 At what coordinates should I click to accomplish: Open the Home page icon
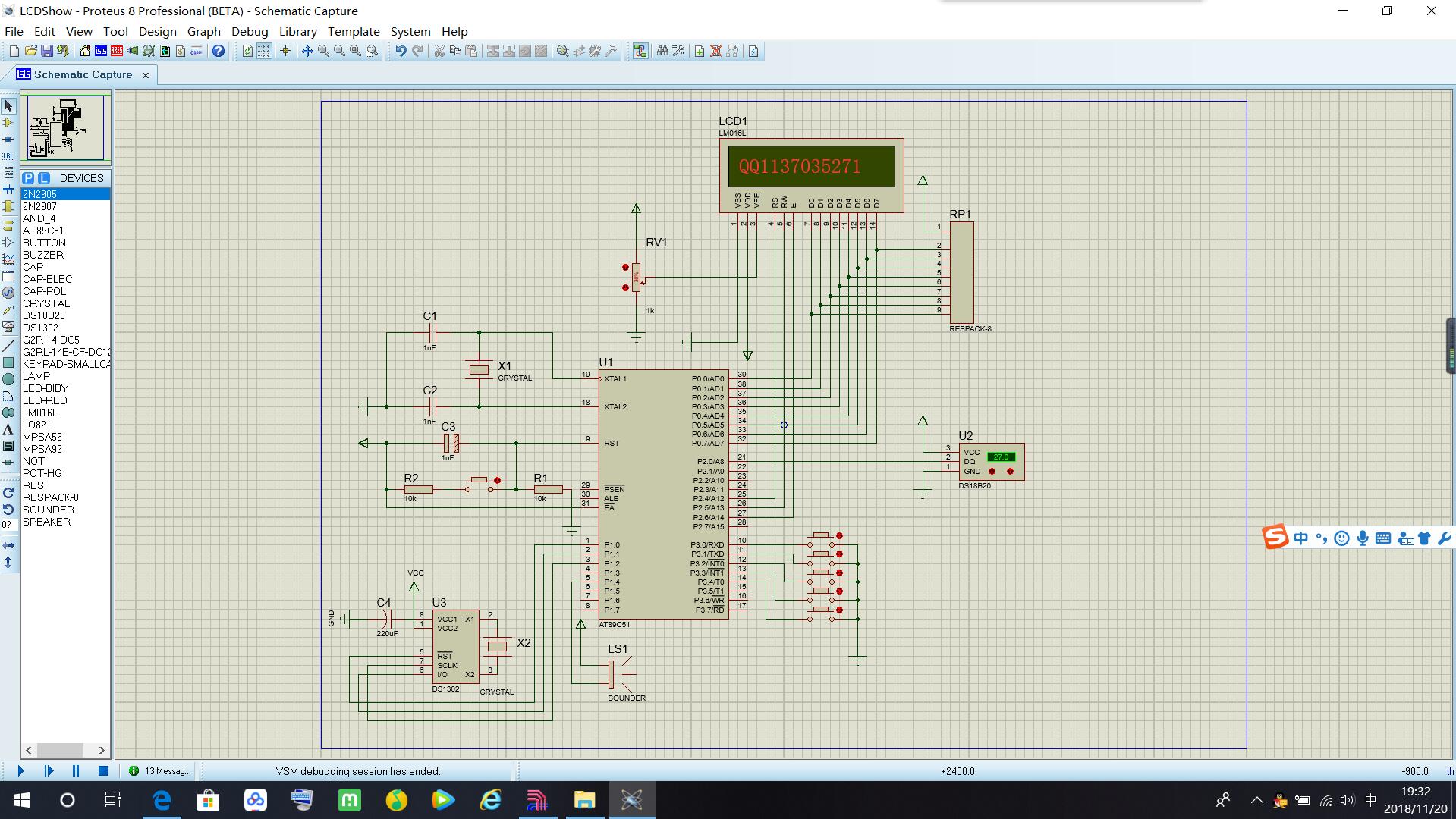(84, 52)
